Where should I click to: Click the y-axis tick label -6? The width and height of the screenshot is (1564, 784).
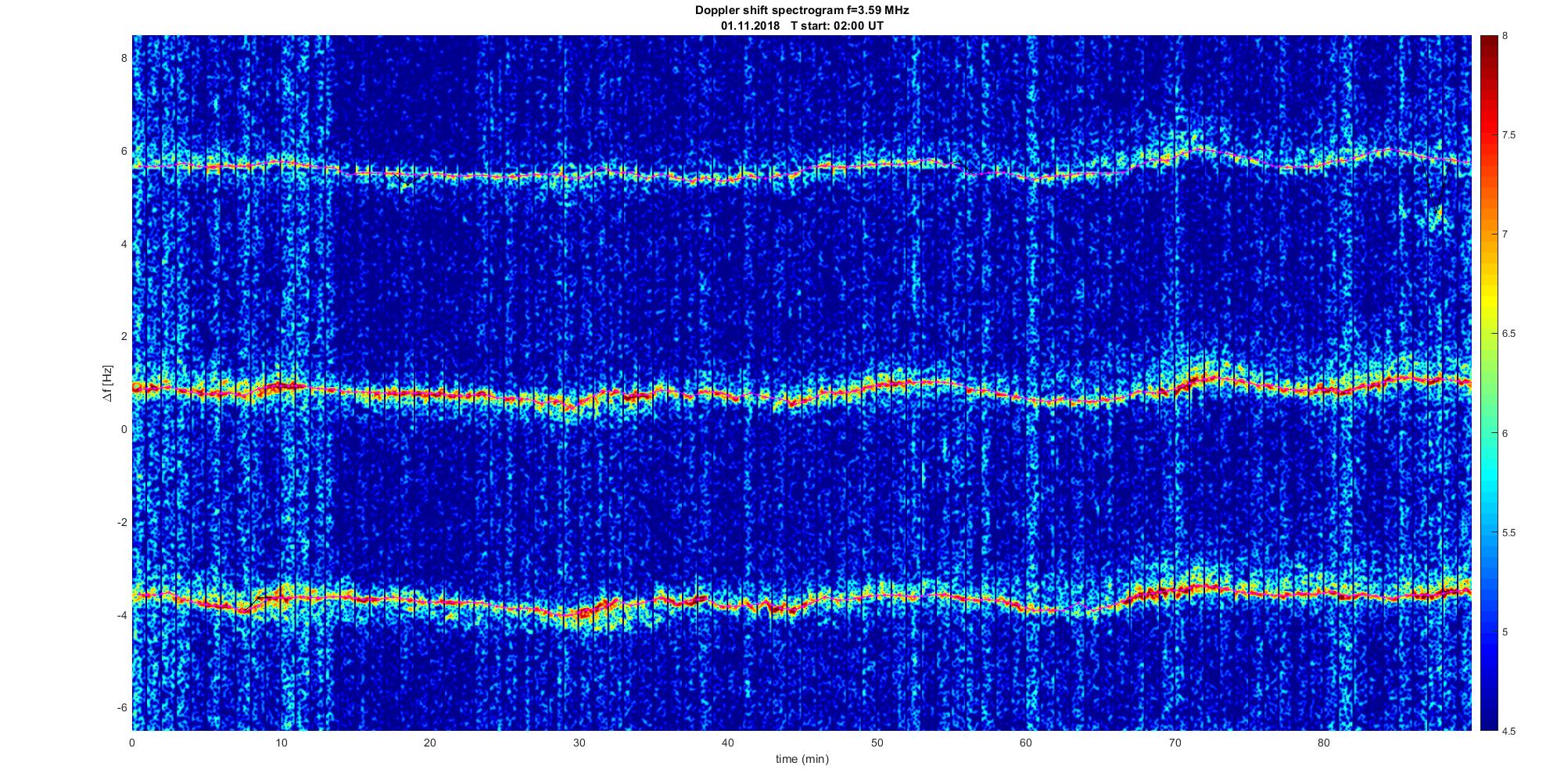(x=121, y=707)
